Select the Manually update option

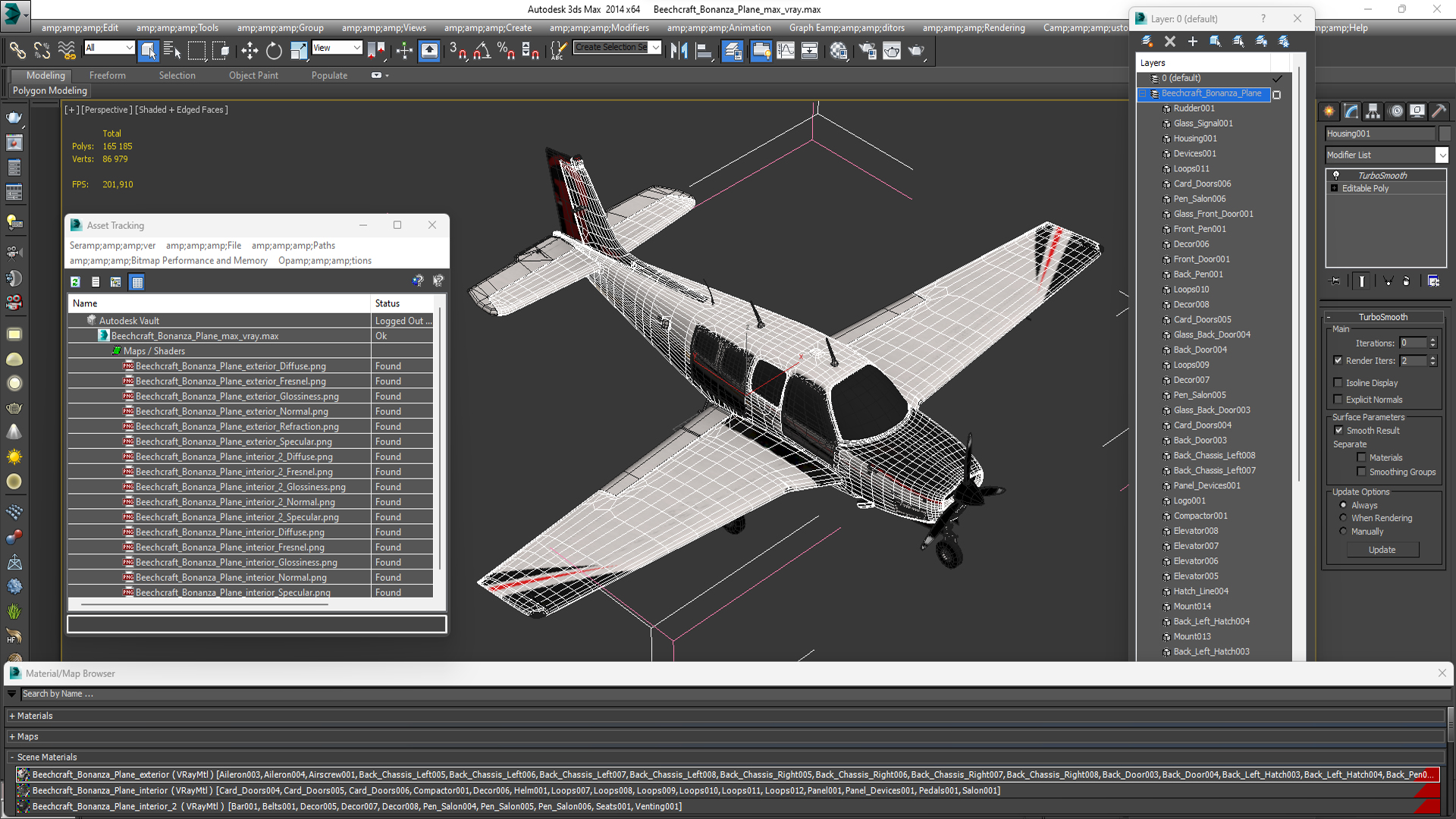click(1343, 532)
